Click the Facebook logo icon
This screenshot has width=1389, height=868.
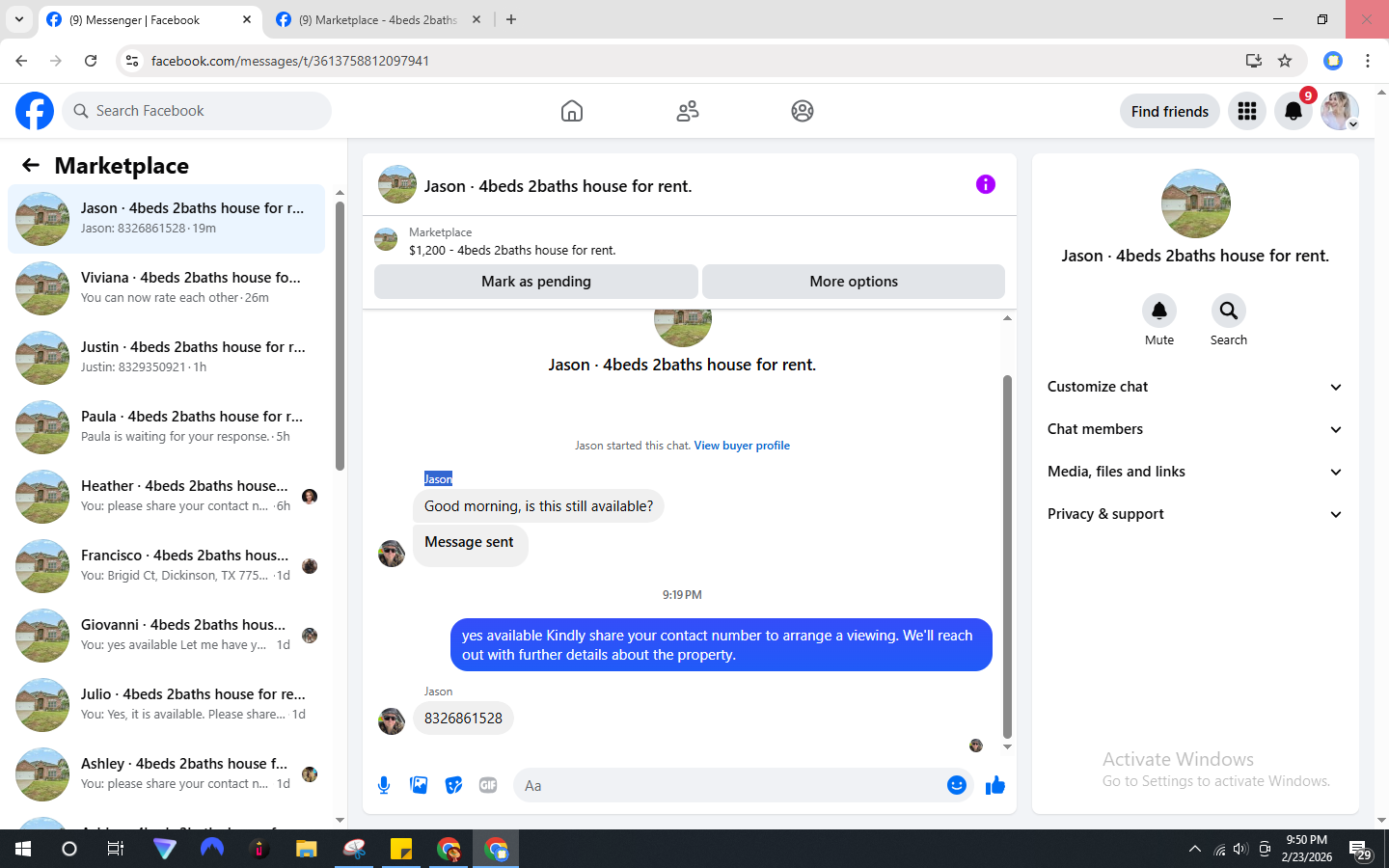(x=35, y=111)
